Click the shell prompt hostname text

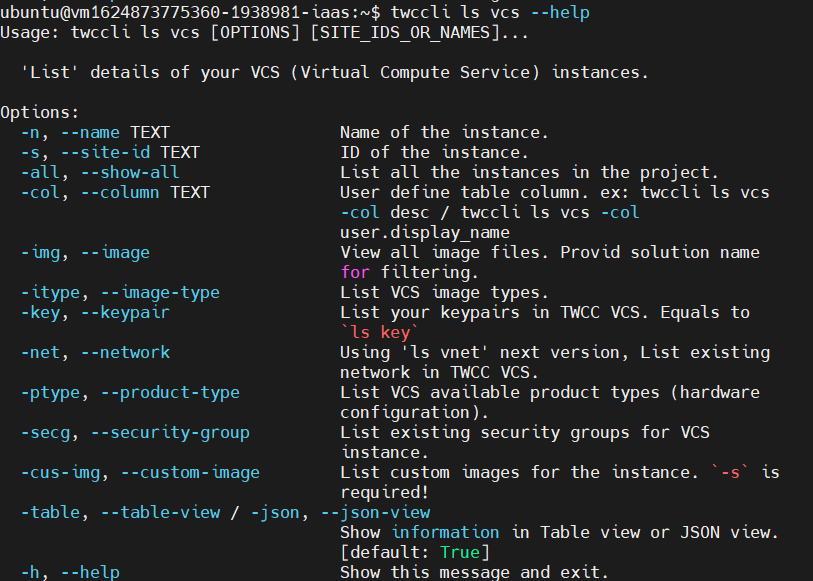(185, 12)
